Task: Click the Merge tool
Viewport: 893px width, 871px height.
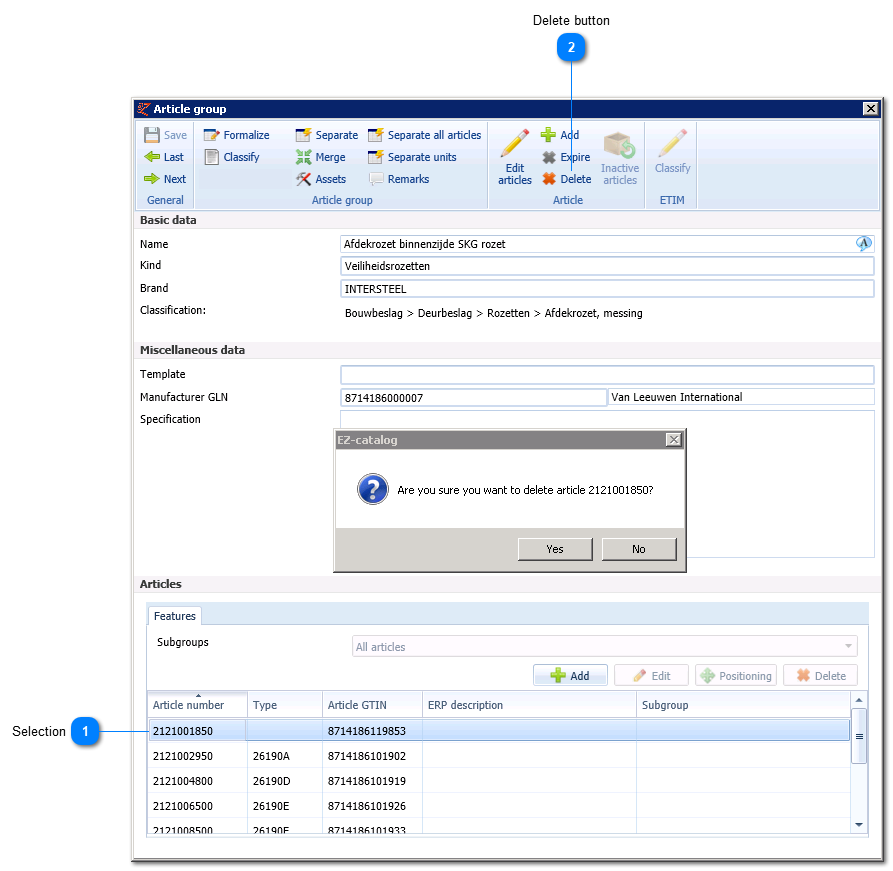Action: pyautogui.click(x=321, y=157)
